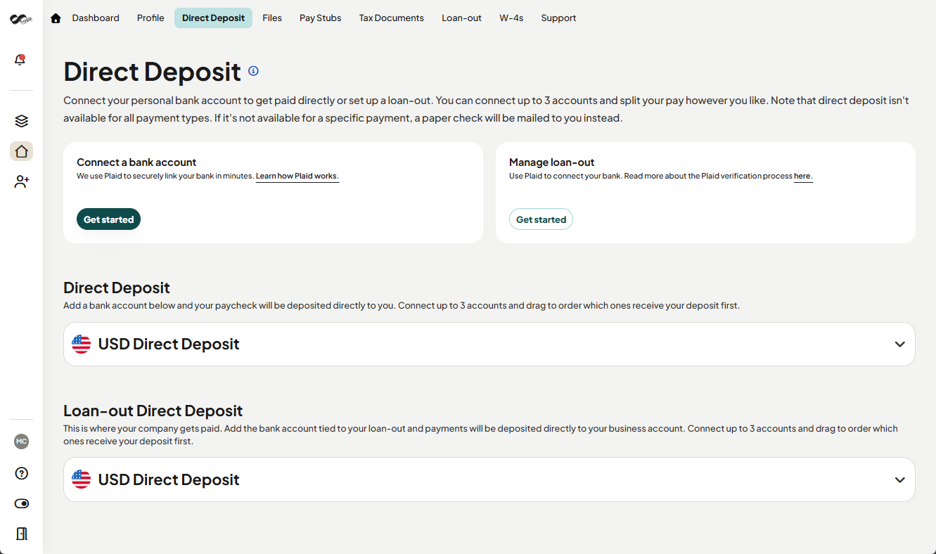Open the 'here' Plaid verification link

(802, 176)
